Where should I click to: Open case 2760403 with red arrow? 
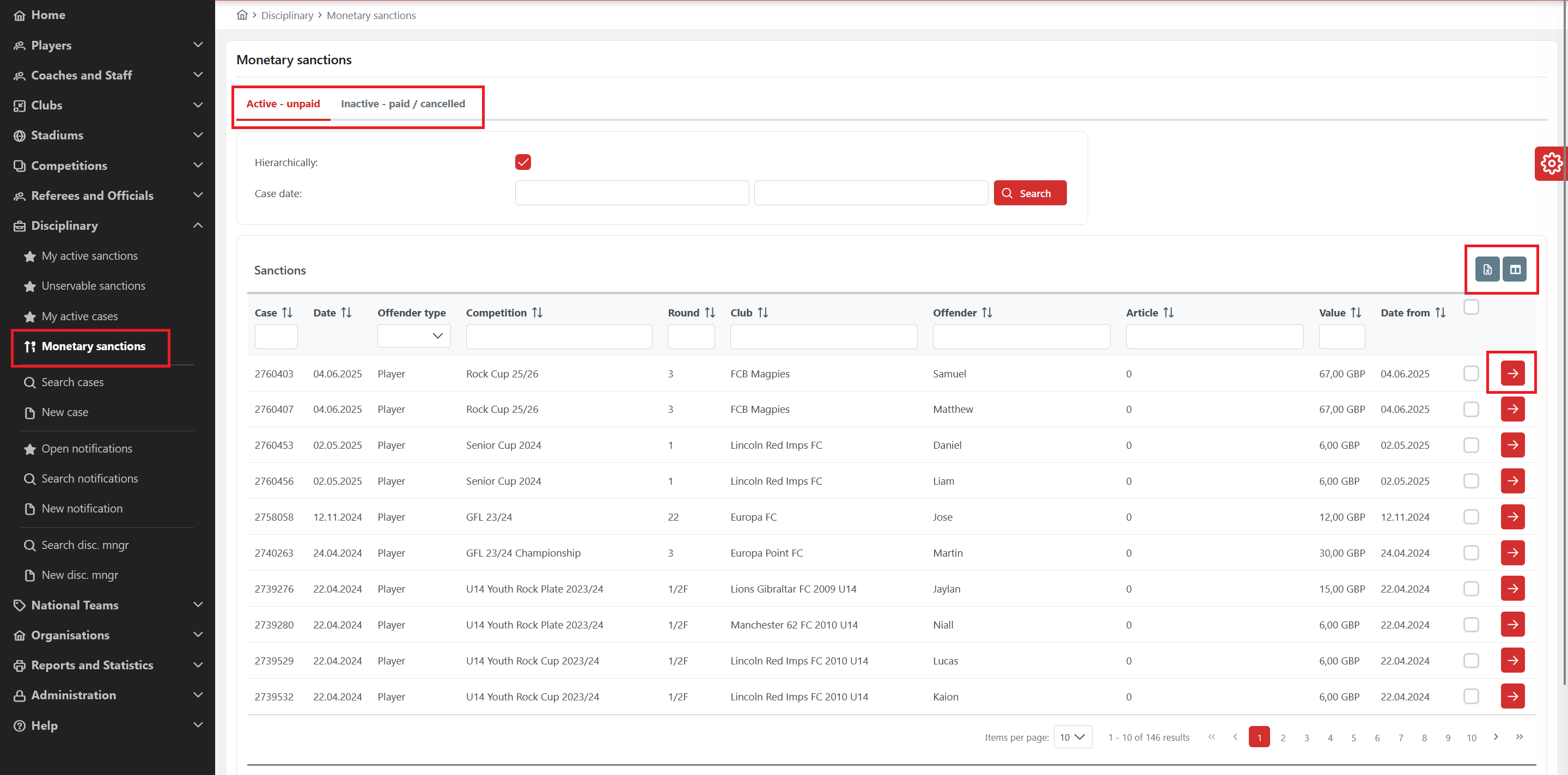pos(1512,373)
